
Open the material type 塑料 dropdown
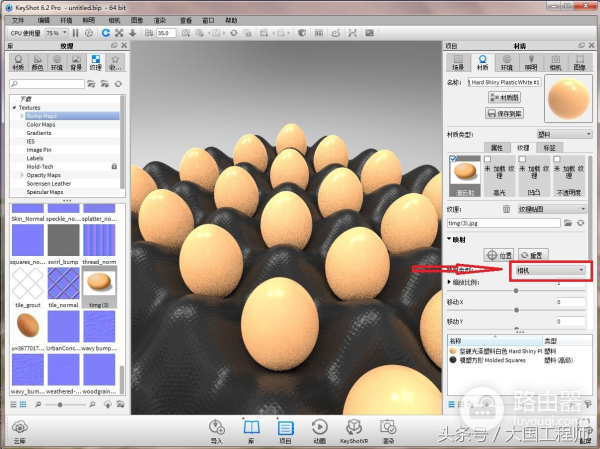(564, 134)
